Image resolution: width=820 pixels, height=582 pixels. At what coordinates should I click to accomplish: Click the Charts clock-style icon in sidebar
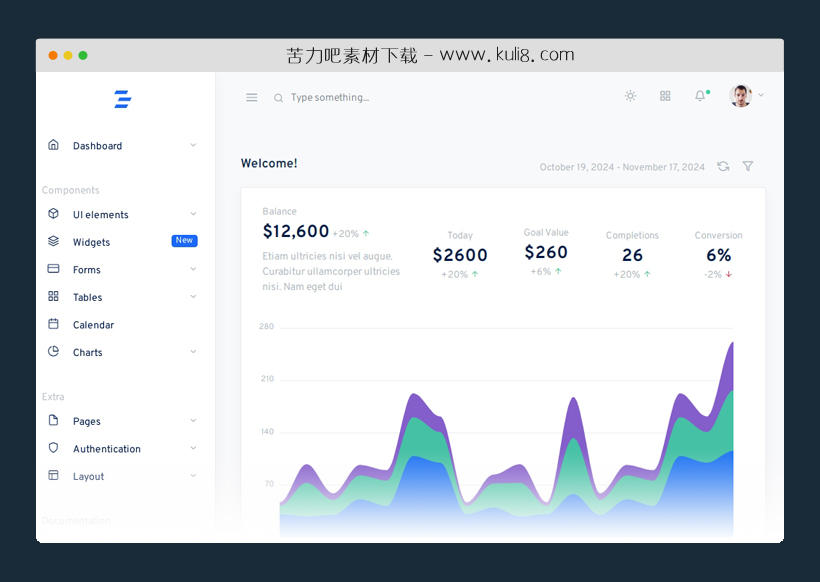pyautogui.click(x=53, y=352)
